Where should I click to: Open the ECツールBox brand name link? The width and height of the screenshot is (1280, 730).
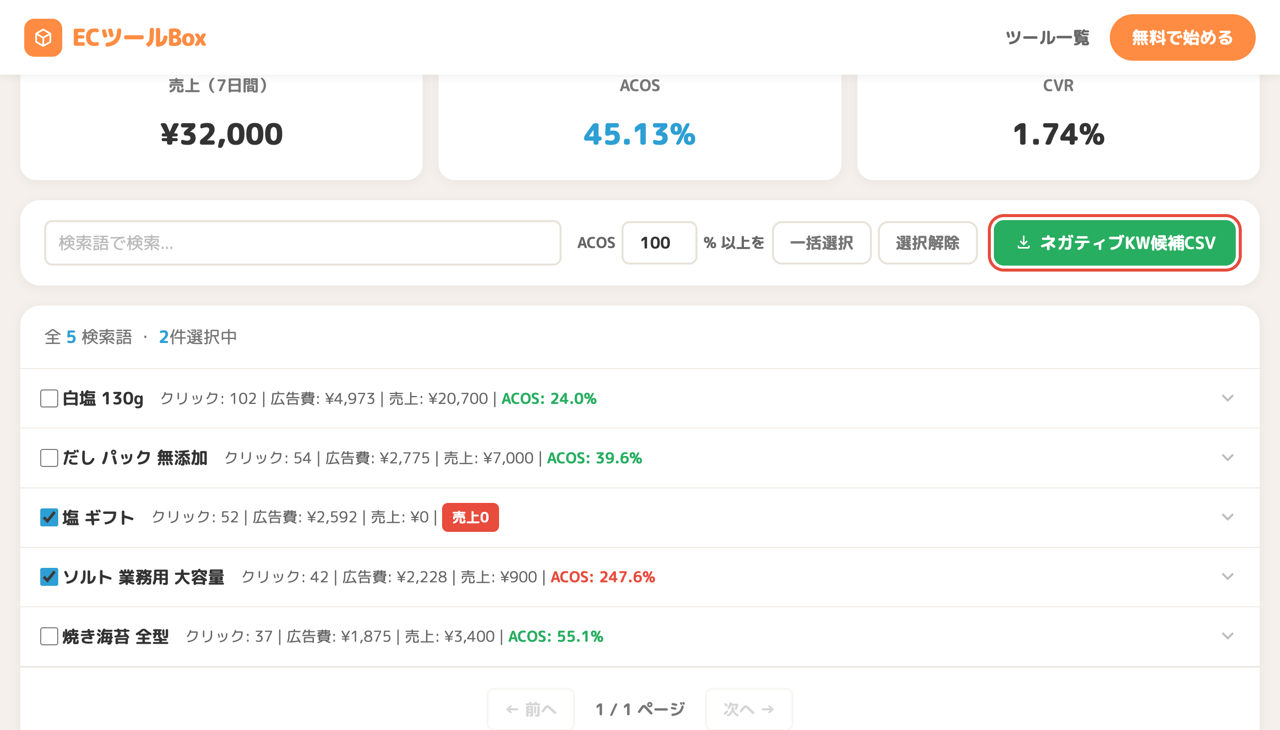(x=139, y=38)
